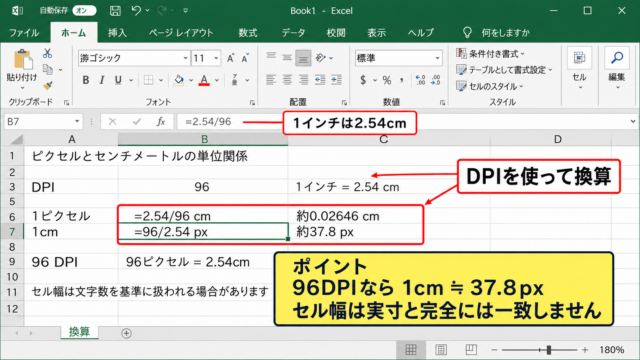Click the decrease indent icon
Viewport: 640px width, 360px height.
coord(320,80)
